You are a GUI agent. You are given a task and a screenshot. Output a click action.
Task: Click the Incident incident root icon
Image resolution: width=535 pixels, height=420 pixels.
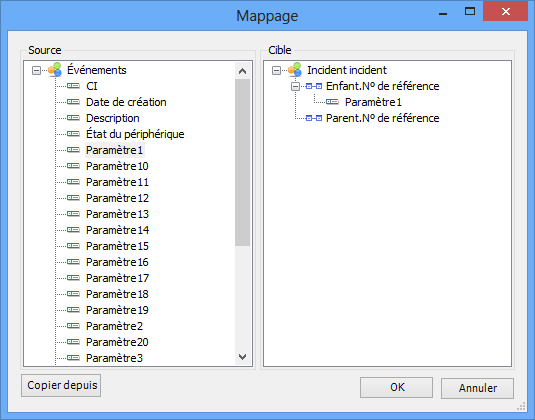[295, 70]
